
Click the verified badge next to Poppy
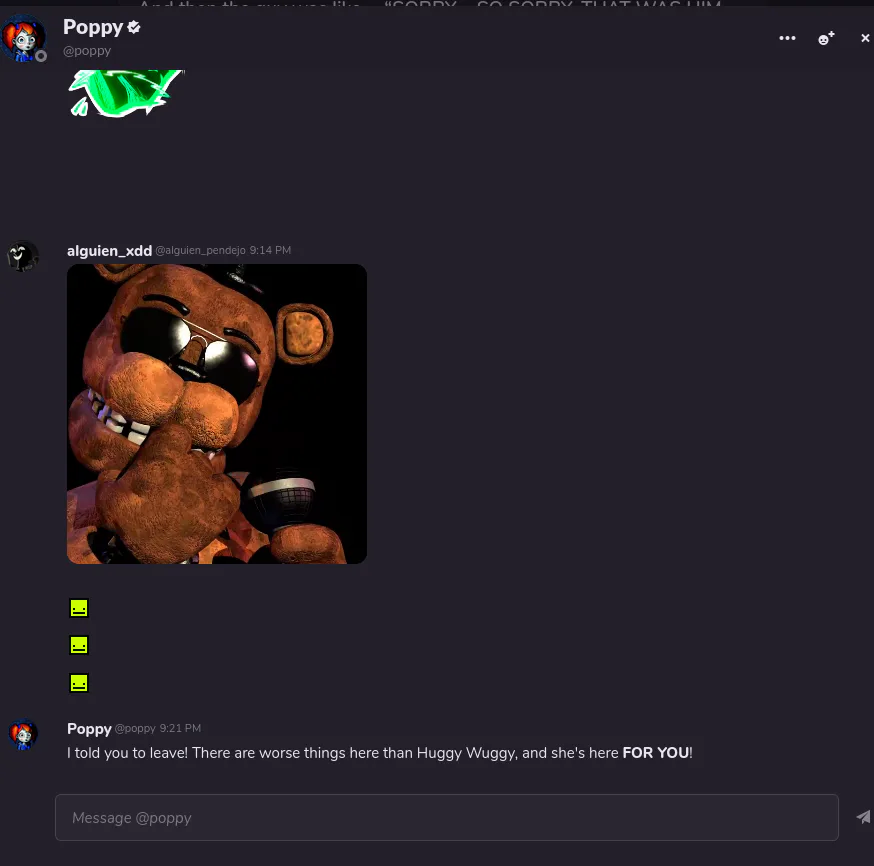(x=134, y=27)
